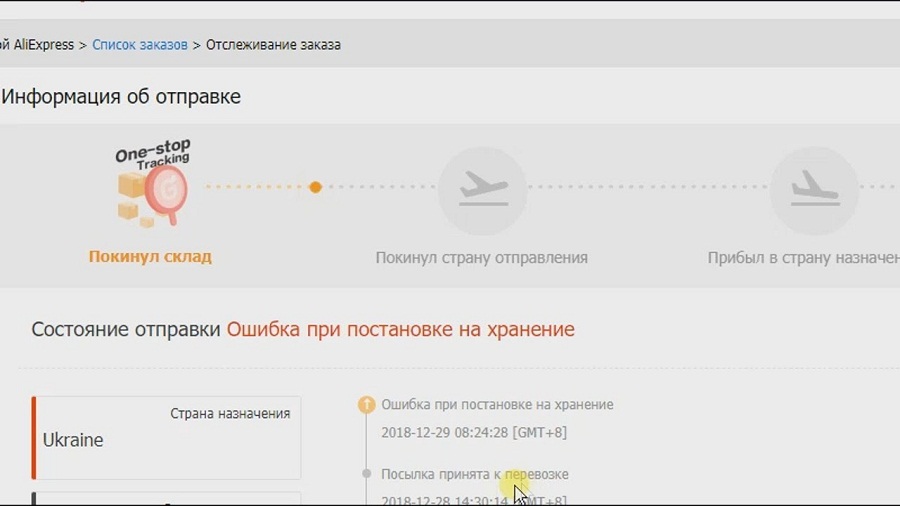Go to the AliExpress breadcrumb link
The width and height of the screenshot is (900, 506).
[x=38, y=45]
